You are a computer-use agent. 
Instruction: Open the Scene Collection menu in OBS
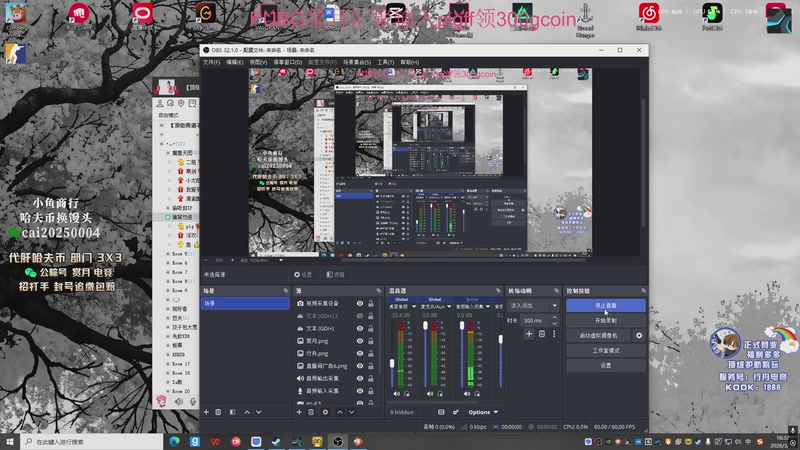[357, 62]
